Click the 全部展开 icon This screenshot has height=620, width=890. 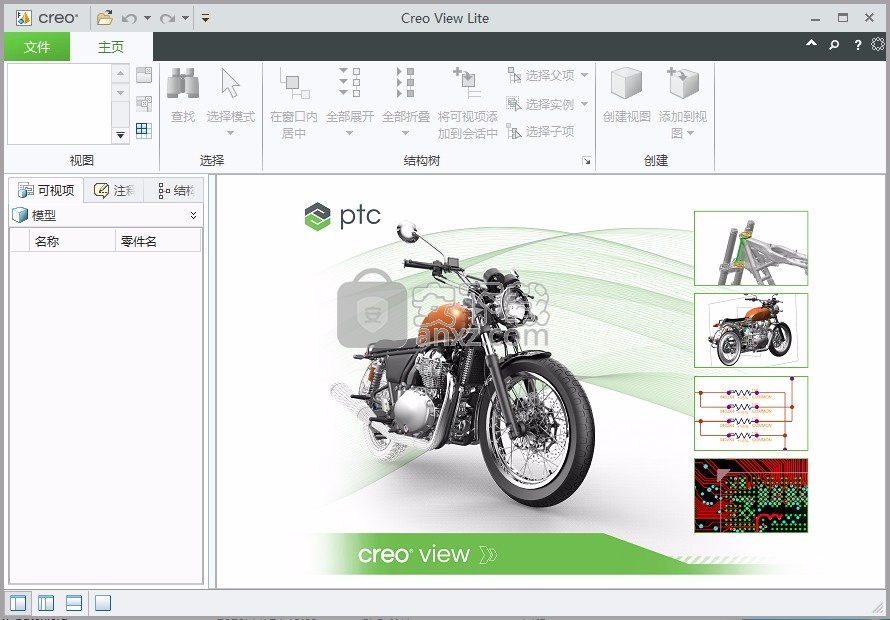[350, 83]
